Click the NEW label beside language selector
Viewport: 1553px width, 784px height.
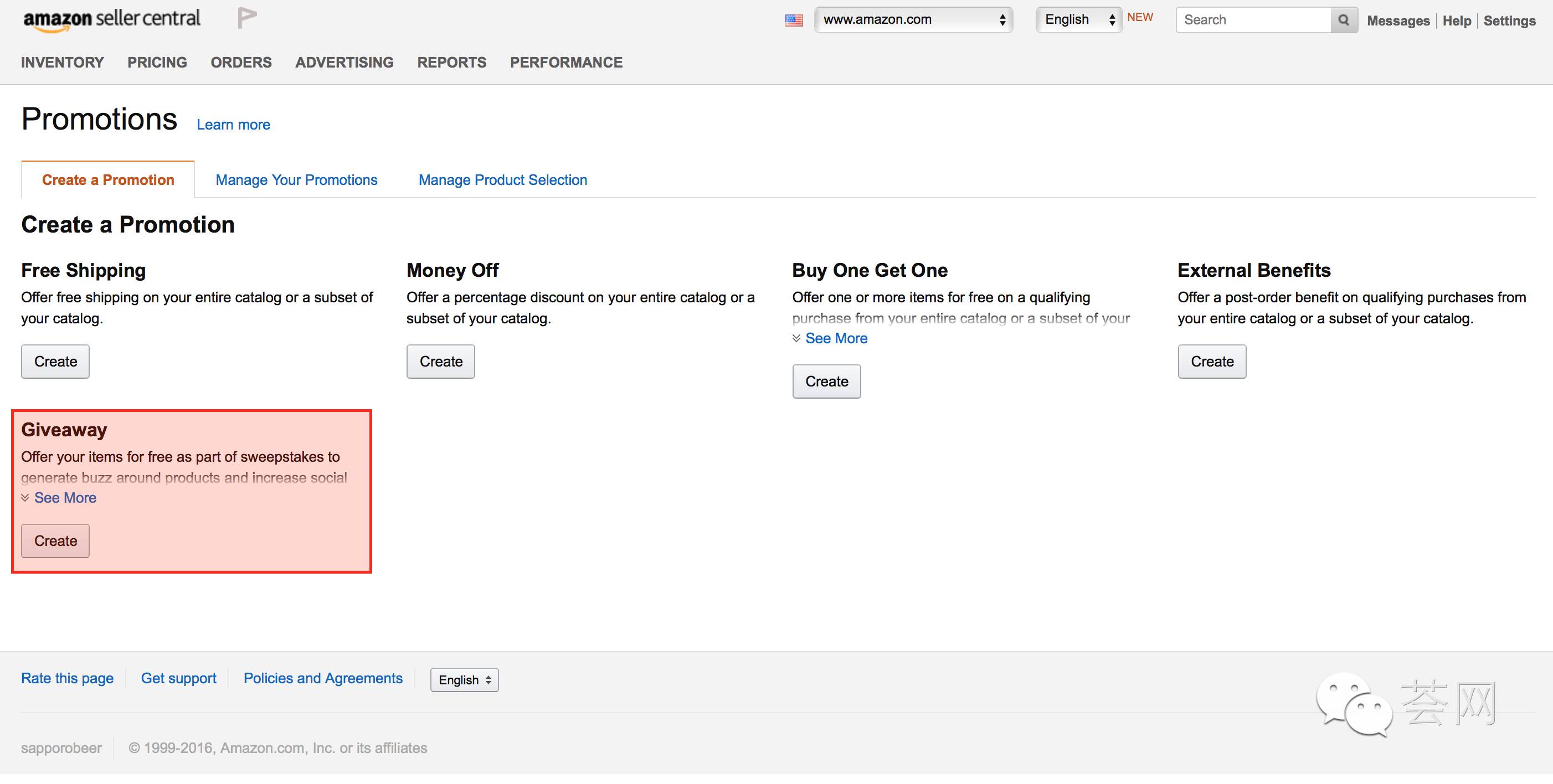[1140, 18]
